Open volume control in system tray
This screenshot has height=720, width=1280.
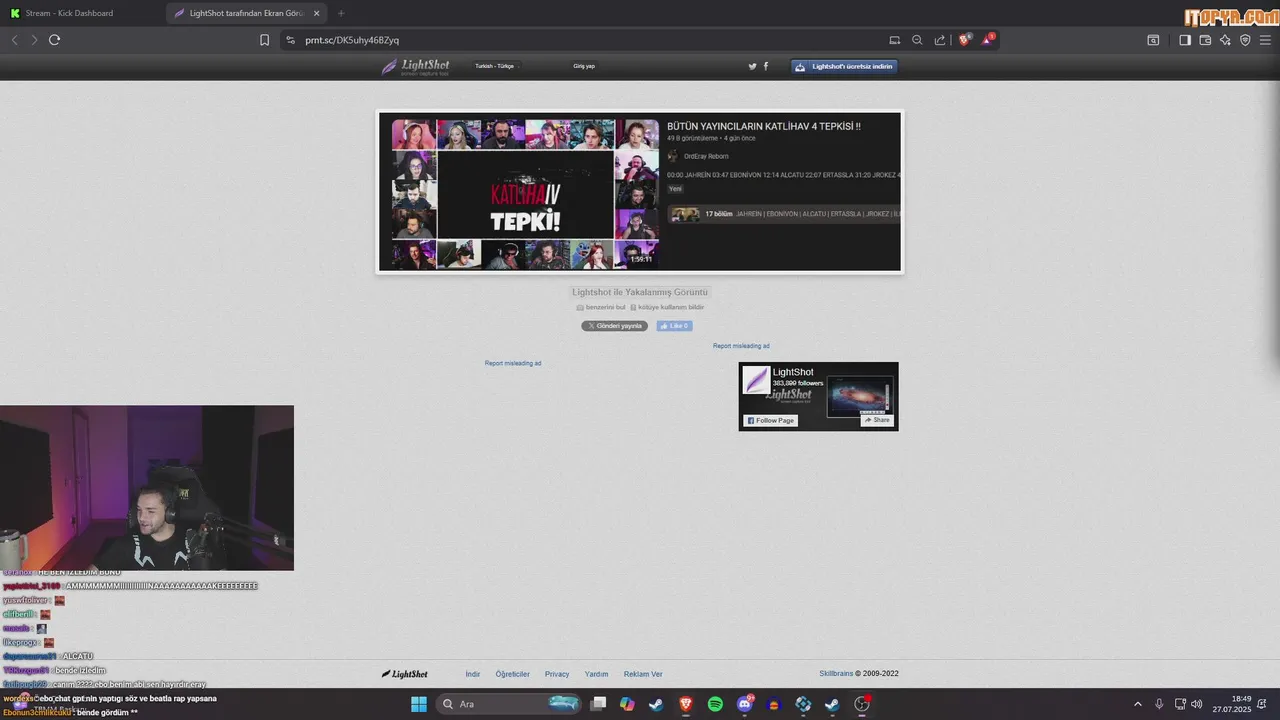point(1197,704)
